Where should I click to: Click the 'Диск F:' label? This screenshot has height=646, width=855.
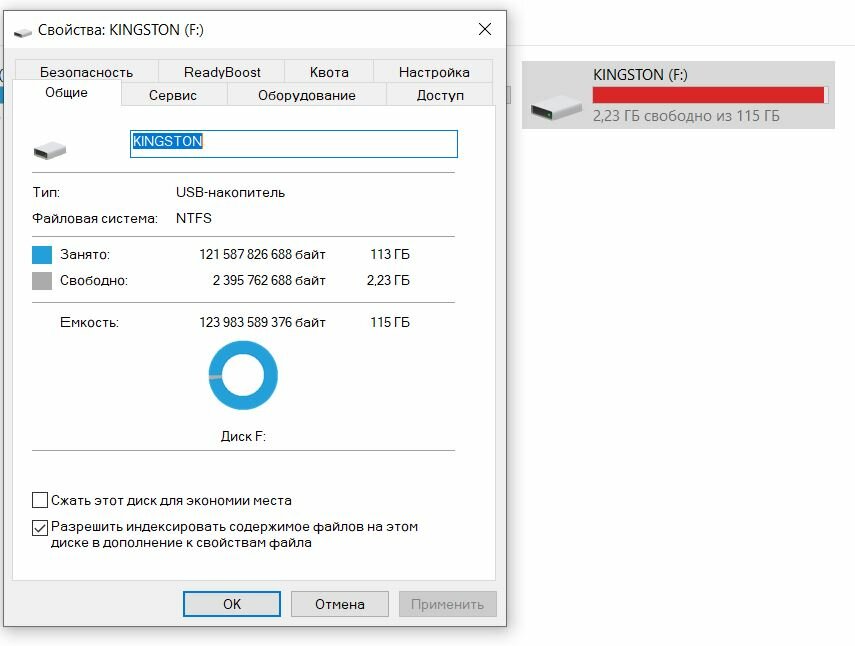(x=243, y=436)
